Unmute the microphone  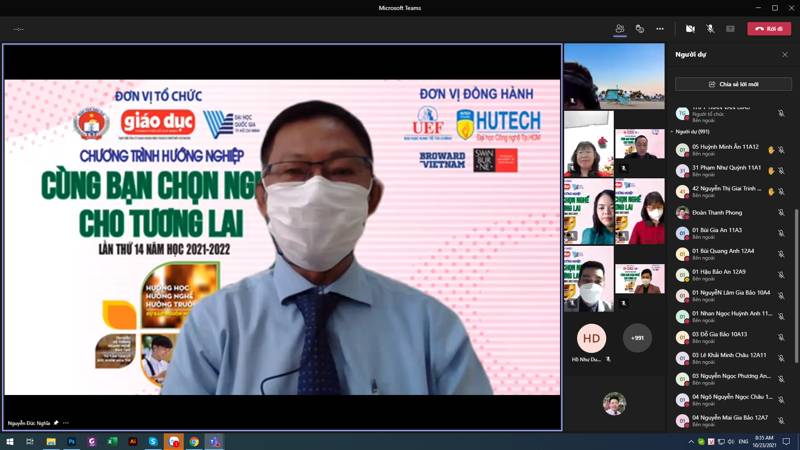[x=711, y=29]
